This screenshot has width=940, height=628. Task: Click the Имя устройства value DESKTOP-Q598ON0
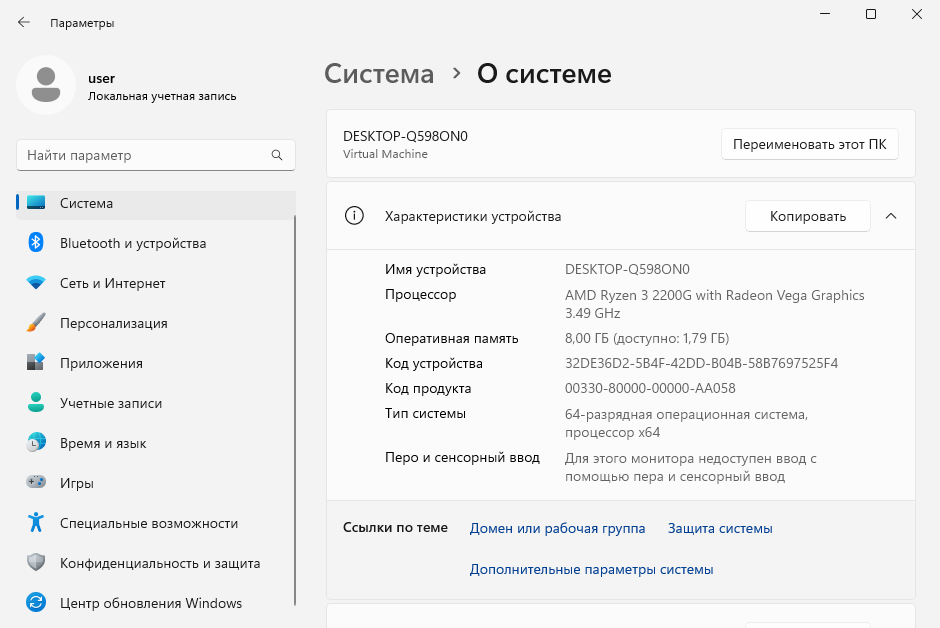[627, 270]
